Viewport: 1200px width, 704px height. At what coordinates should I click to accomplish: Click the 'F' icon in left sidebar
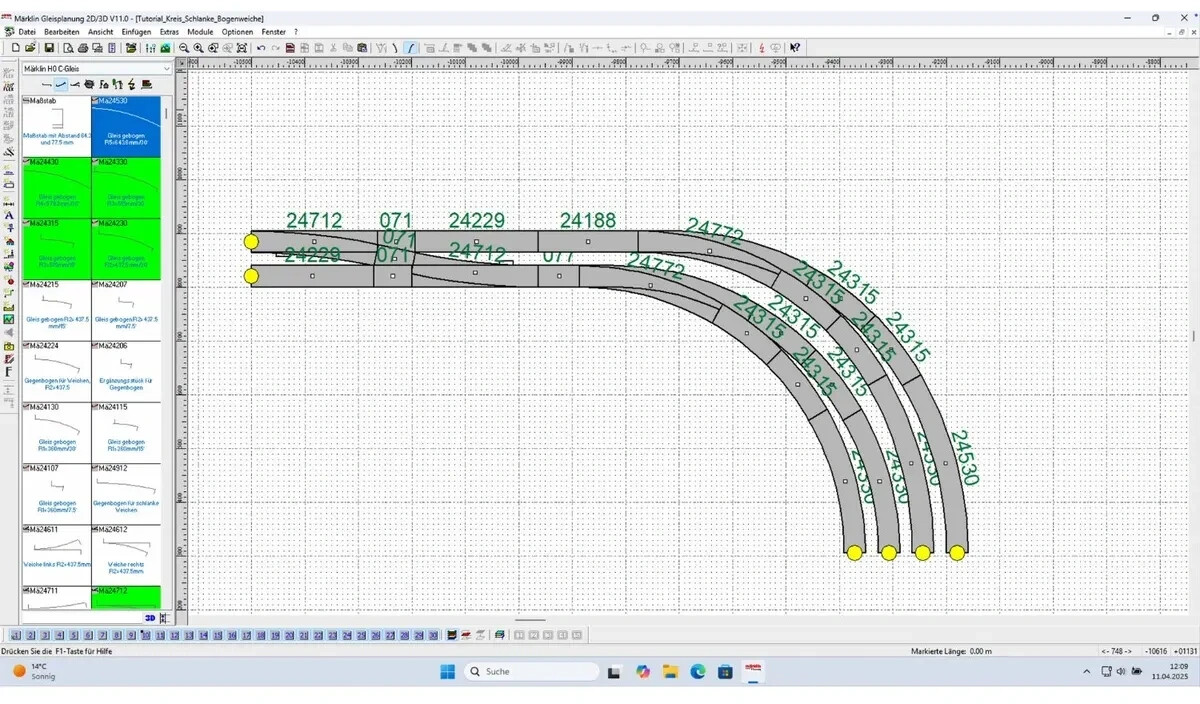coord(9,371)
